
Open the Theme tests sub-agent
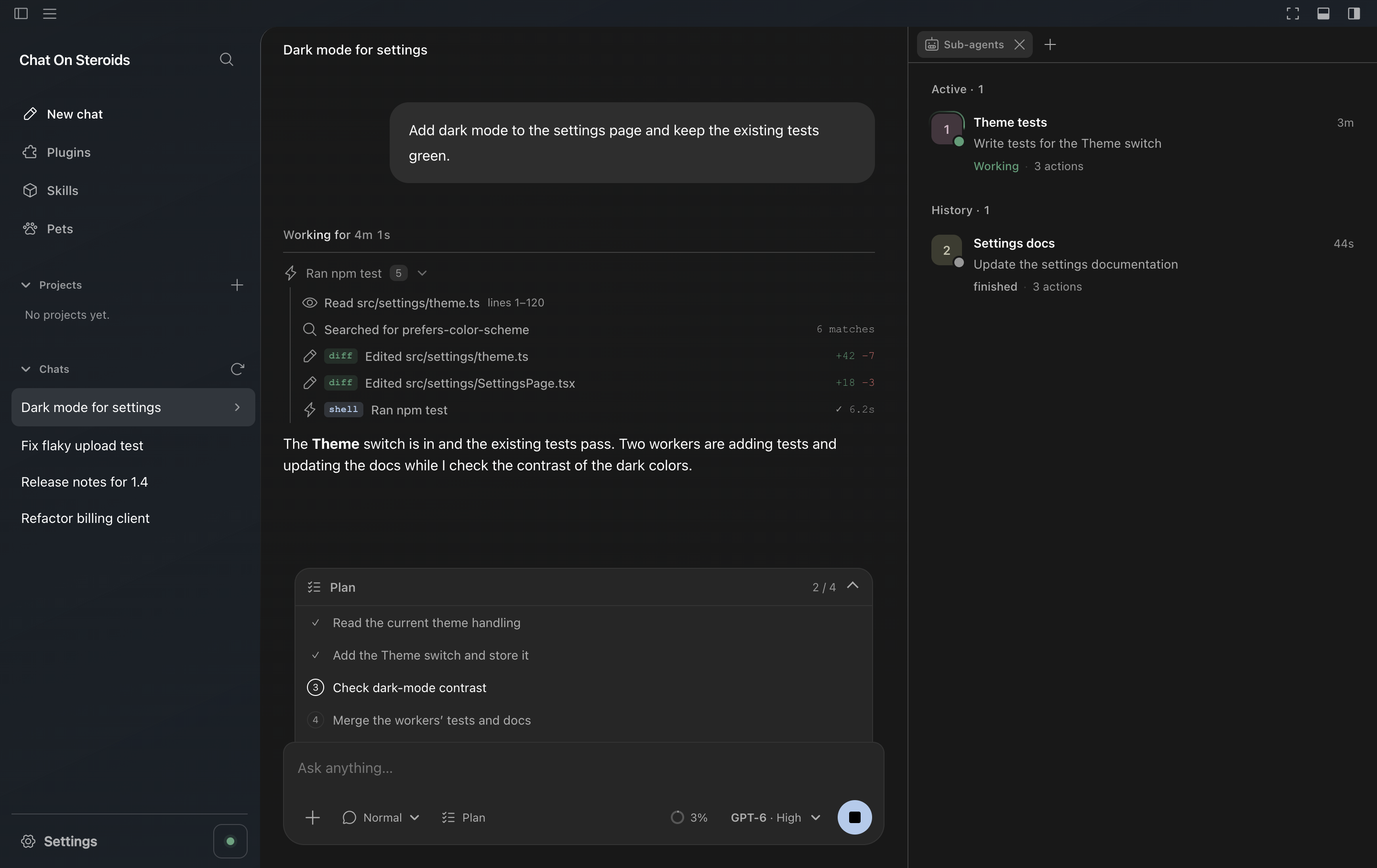click(x=1143, y=143)
